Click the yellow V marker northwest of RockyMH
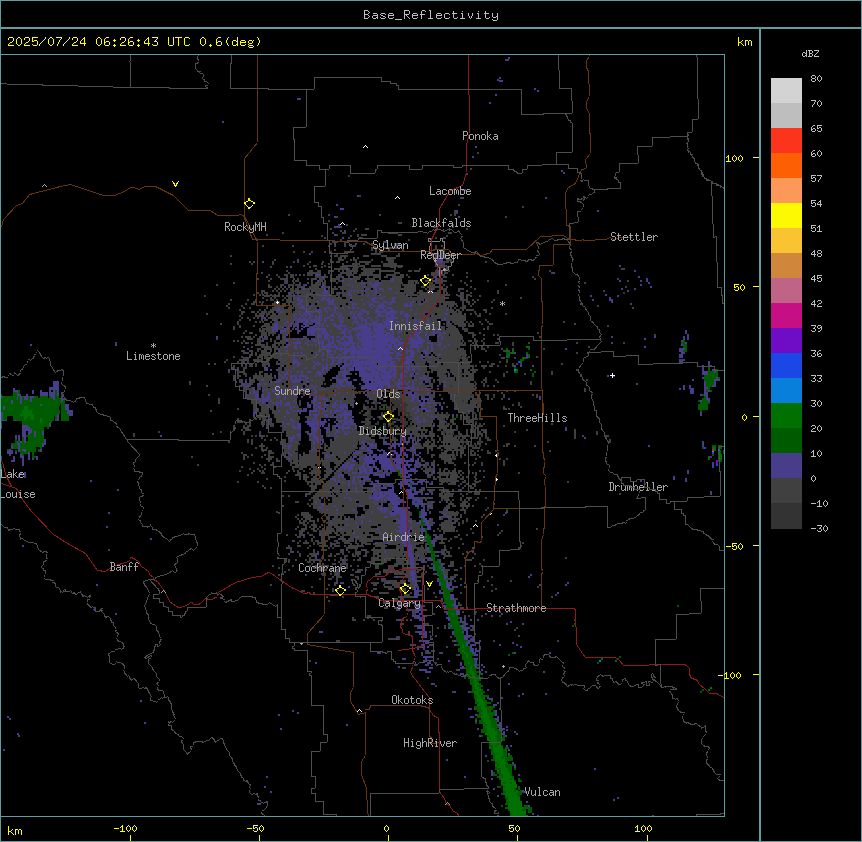 (x=175, y=184)
